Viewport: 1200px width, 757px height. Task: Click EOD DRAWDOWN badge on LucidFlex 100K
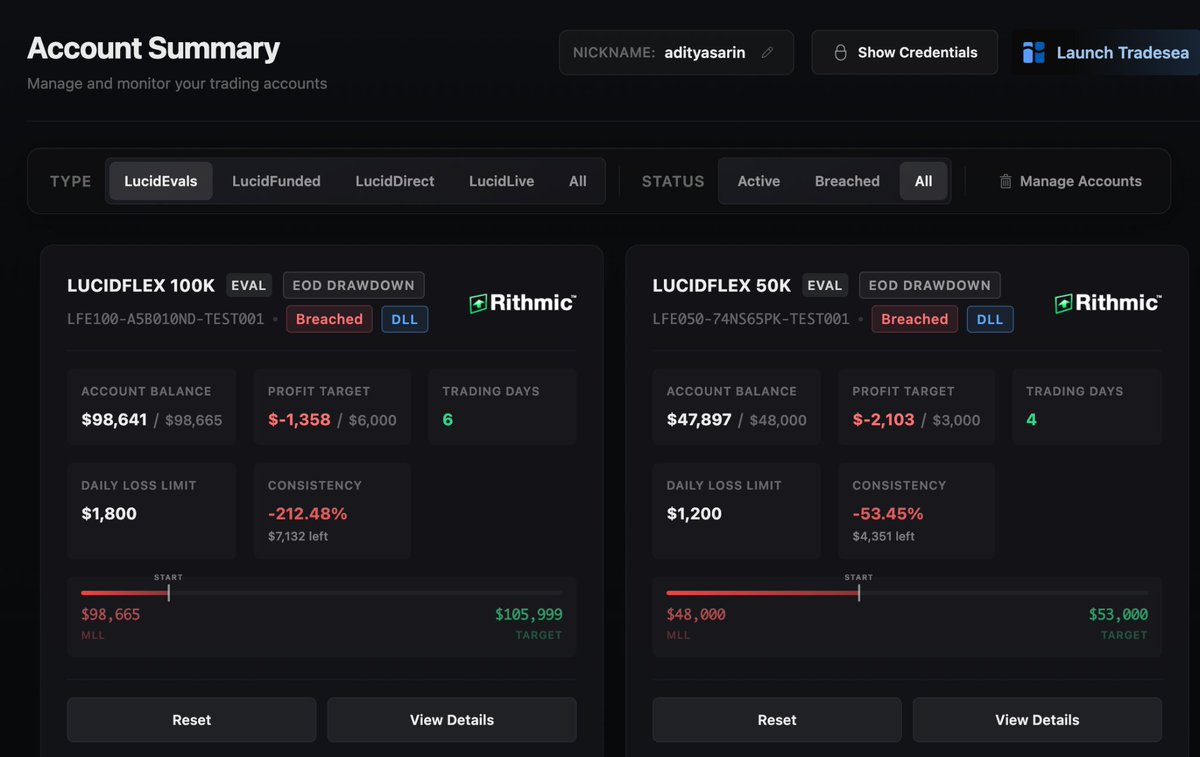(x=354, y=285)
